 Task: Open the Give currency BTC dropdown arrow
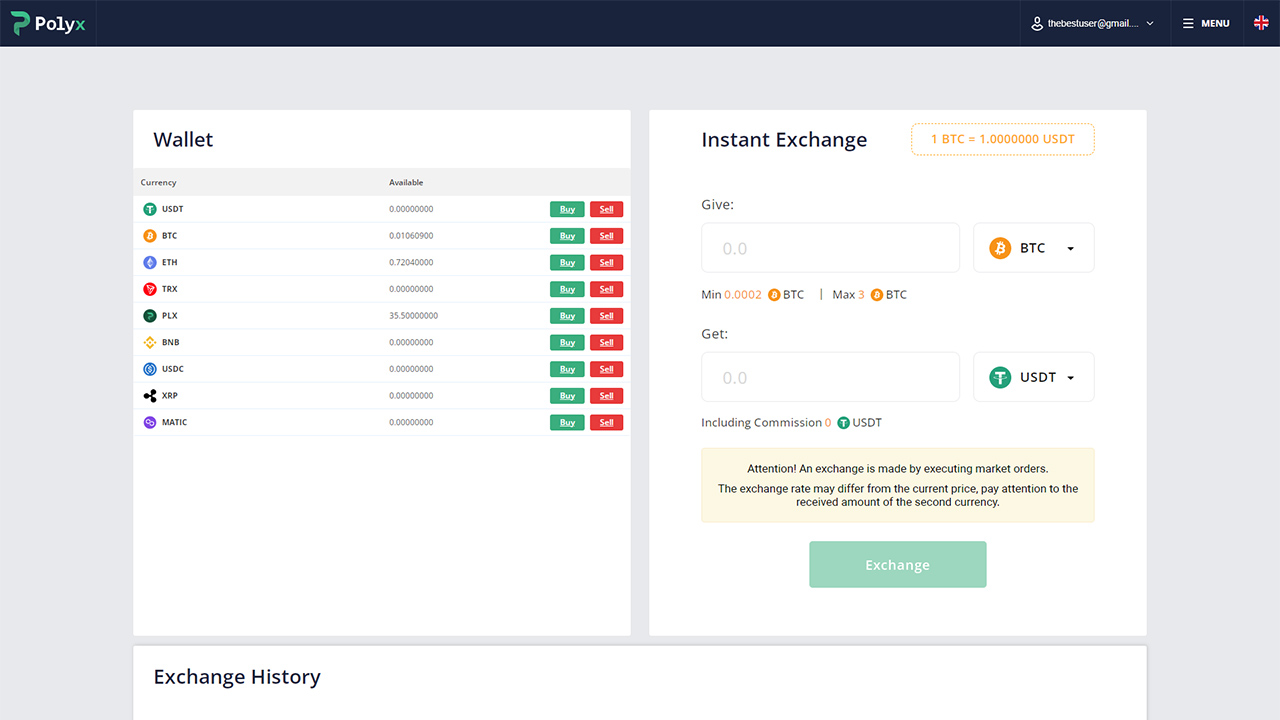1070,249
